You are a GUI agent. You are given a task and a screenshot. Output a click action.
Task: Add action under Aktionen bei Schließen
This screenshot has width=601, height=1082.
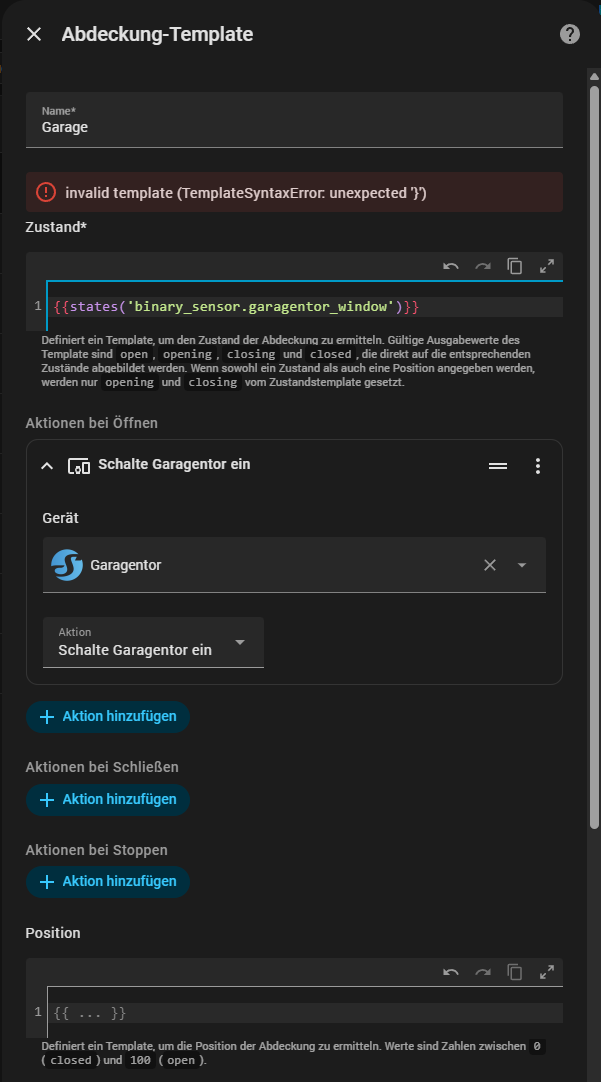[108, 799]
